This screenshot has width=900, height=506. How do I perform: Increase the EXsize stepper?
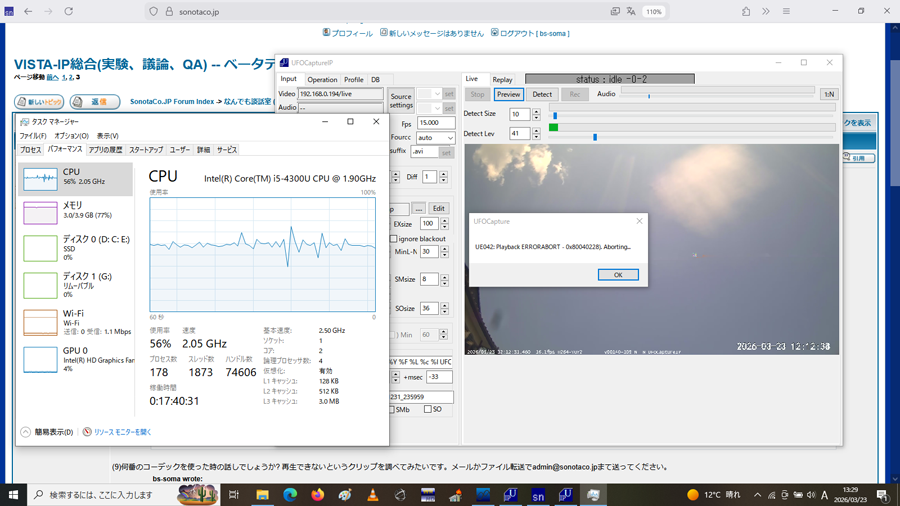[444, 220]
